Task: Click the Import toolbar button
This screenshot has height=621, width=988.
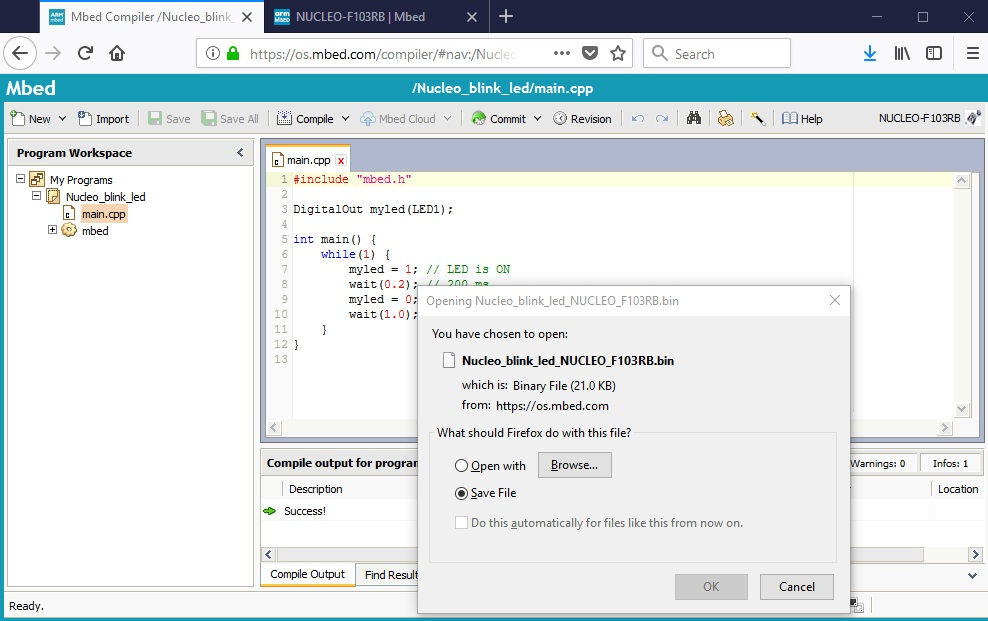Action: pyautogui.click(x=103, y=118)
